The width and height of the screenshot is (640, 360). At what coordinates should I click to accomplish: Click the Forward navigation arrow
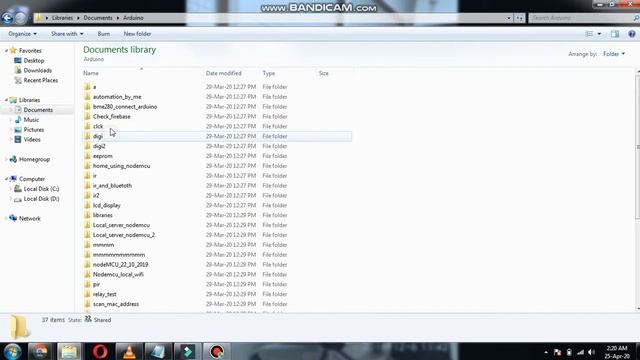pyautogui.click(x=20, y=18)
